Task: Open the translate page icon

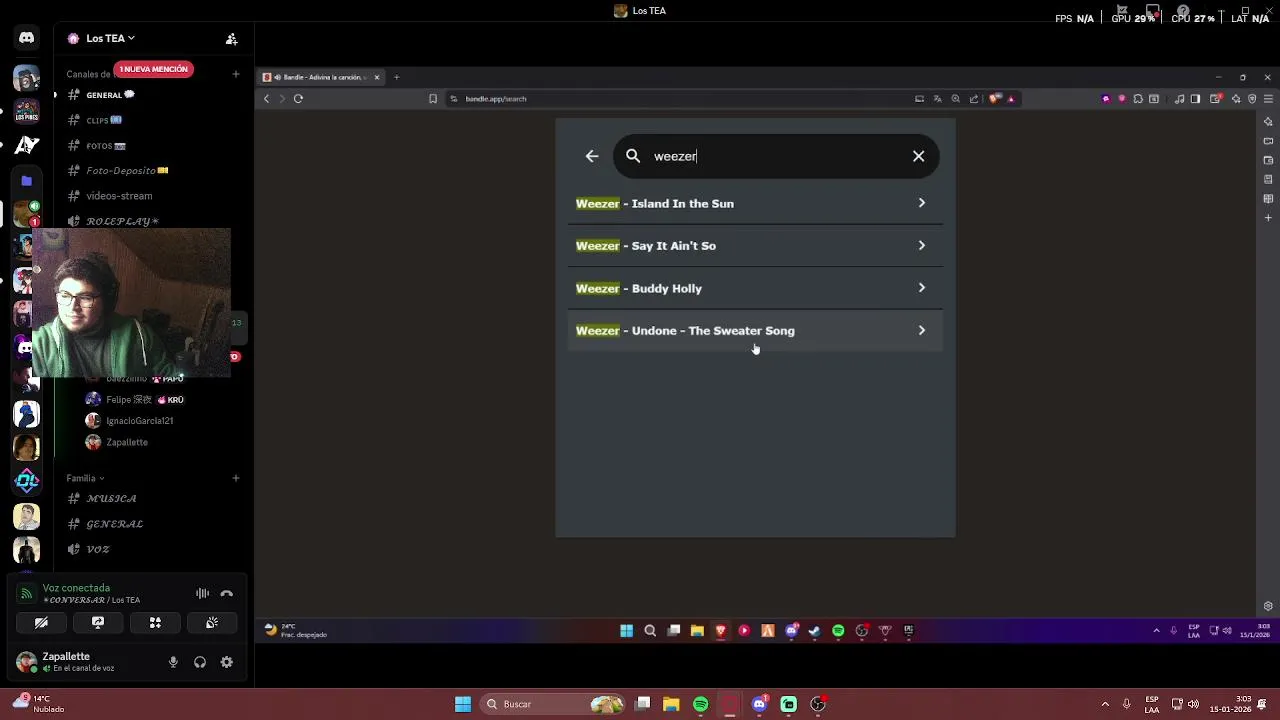Action: click(x=937, y=98)
